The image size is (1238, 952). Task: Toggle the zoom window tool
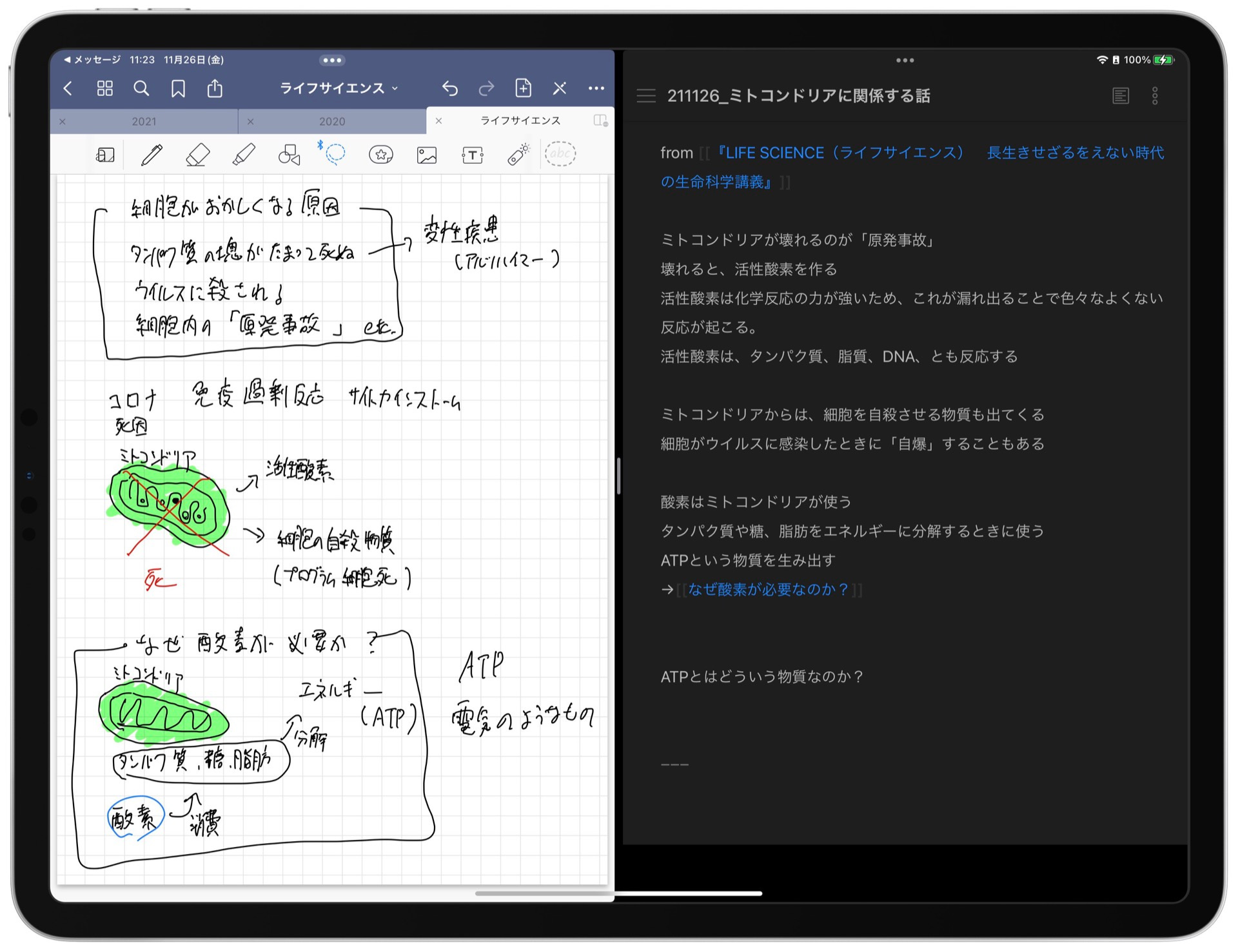105,155
